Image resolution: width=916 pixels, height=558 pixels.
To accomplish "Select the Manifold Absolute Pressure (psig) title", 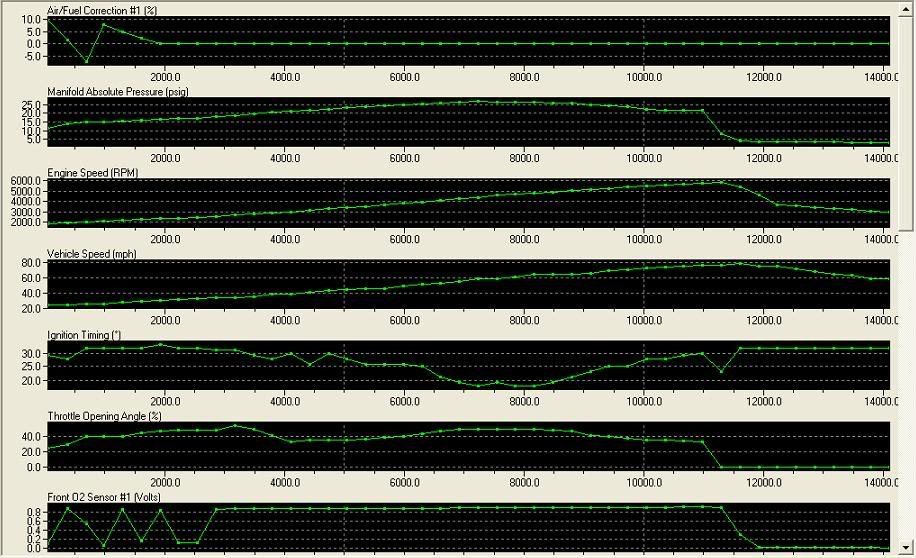I will (118, 92).
